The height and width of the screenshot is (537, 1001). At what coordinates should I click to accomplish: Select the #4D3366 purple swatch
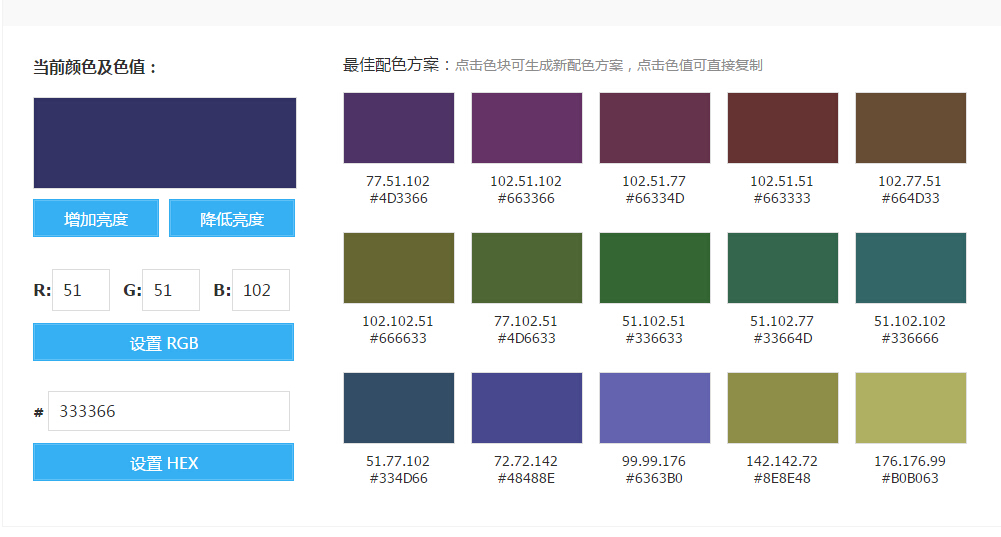[x=399, y=128]
